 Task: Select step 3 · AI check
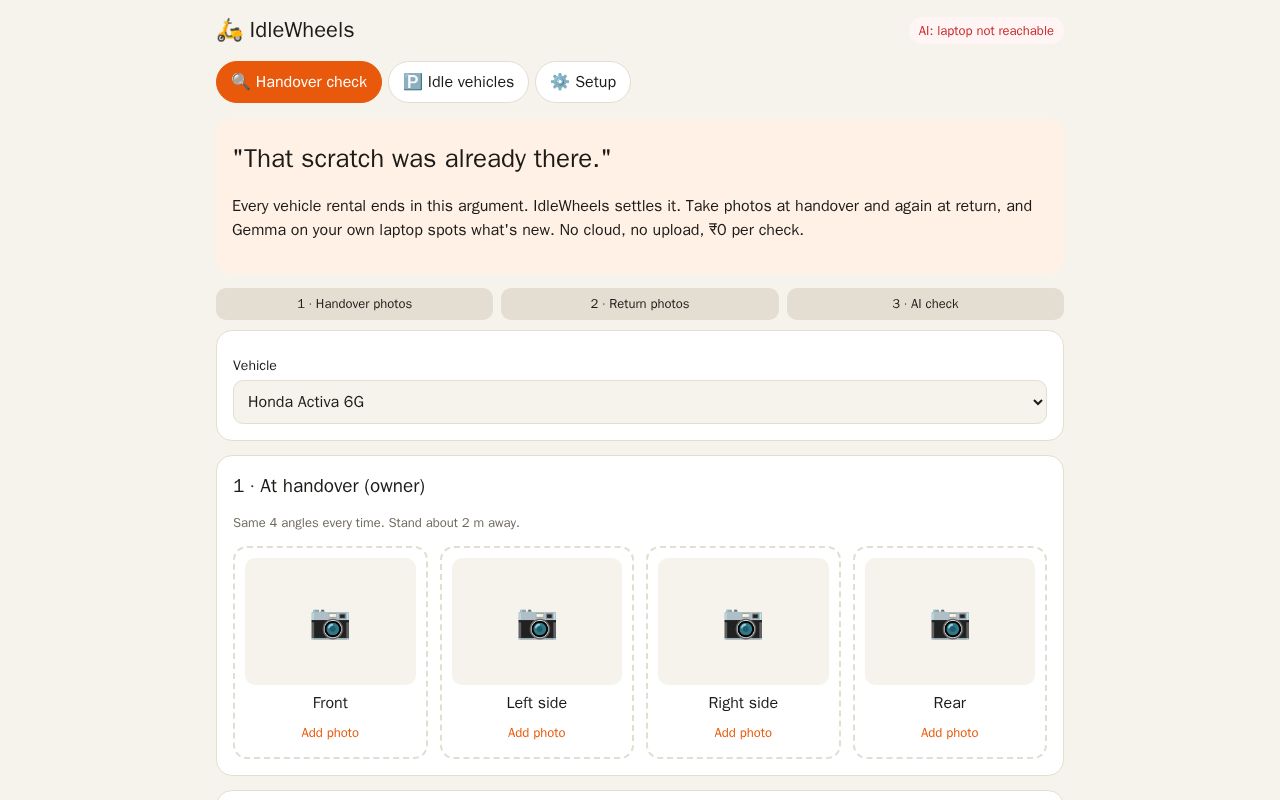pyautogui.click(x=925, y=304)
